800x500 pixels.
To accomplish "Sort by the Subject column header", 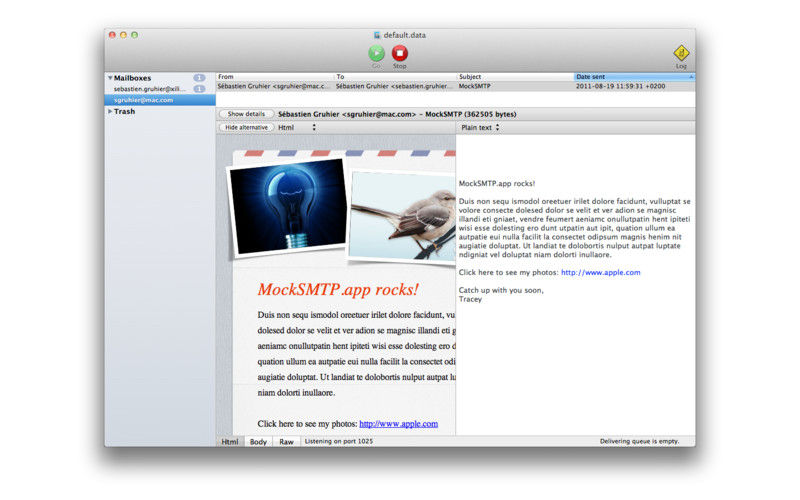I will pyautogui.click(x=515, y=77).
